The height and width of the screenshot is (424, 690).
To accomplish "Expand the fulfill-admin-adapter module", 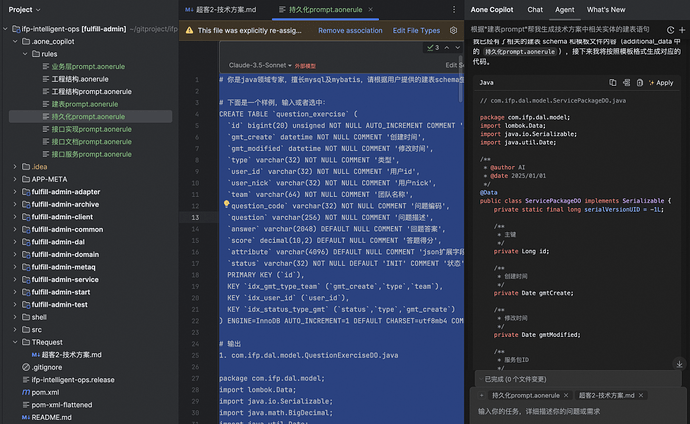I will click(15, 192).
